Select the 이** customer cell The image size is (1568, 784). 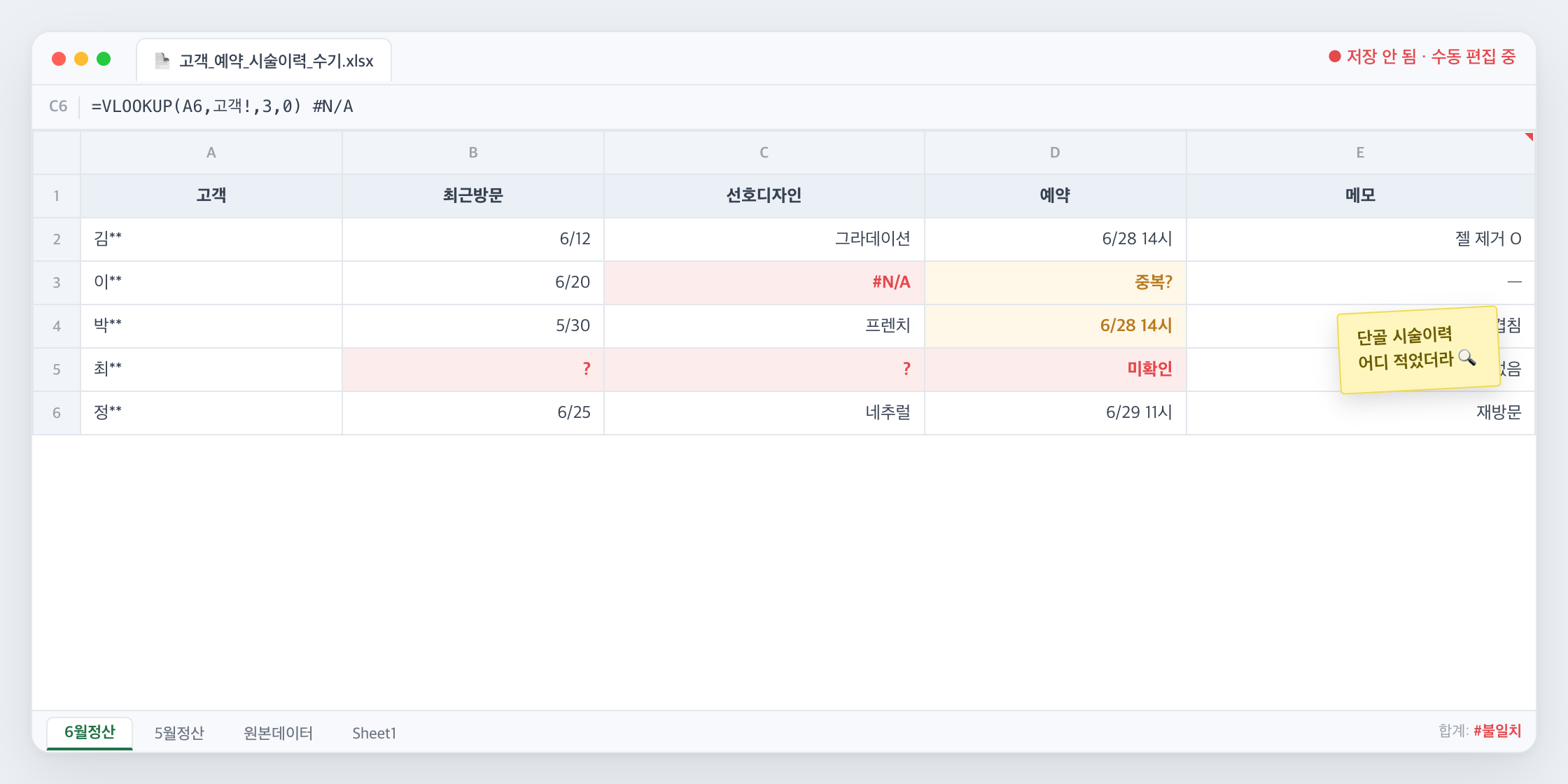coord(211,283)
